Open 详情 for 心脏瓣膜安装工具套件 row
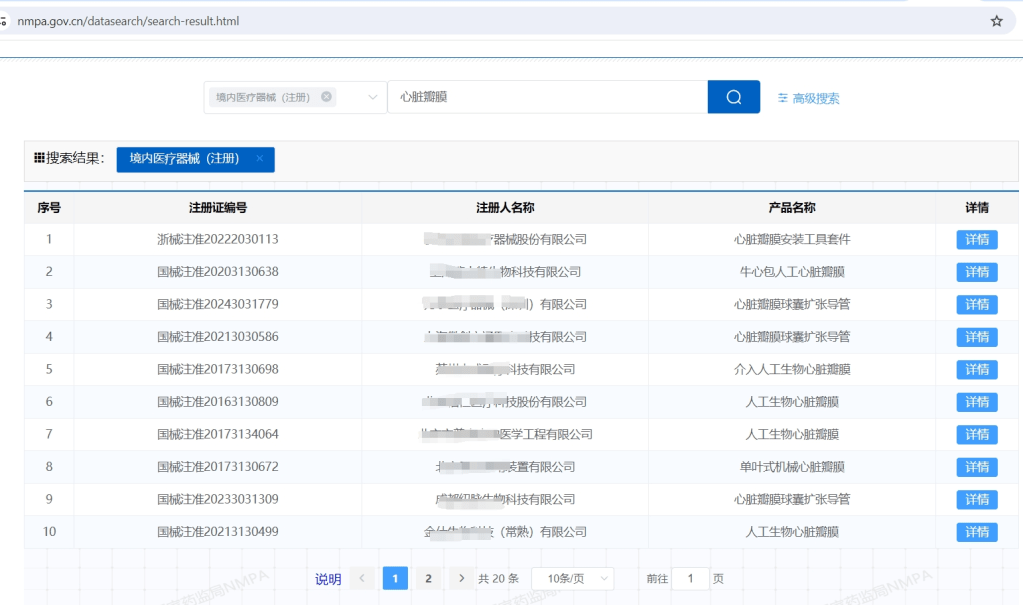Viewport: 1023px width, 605px height. pyautogui.click(x=976, y=239)
